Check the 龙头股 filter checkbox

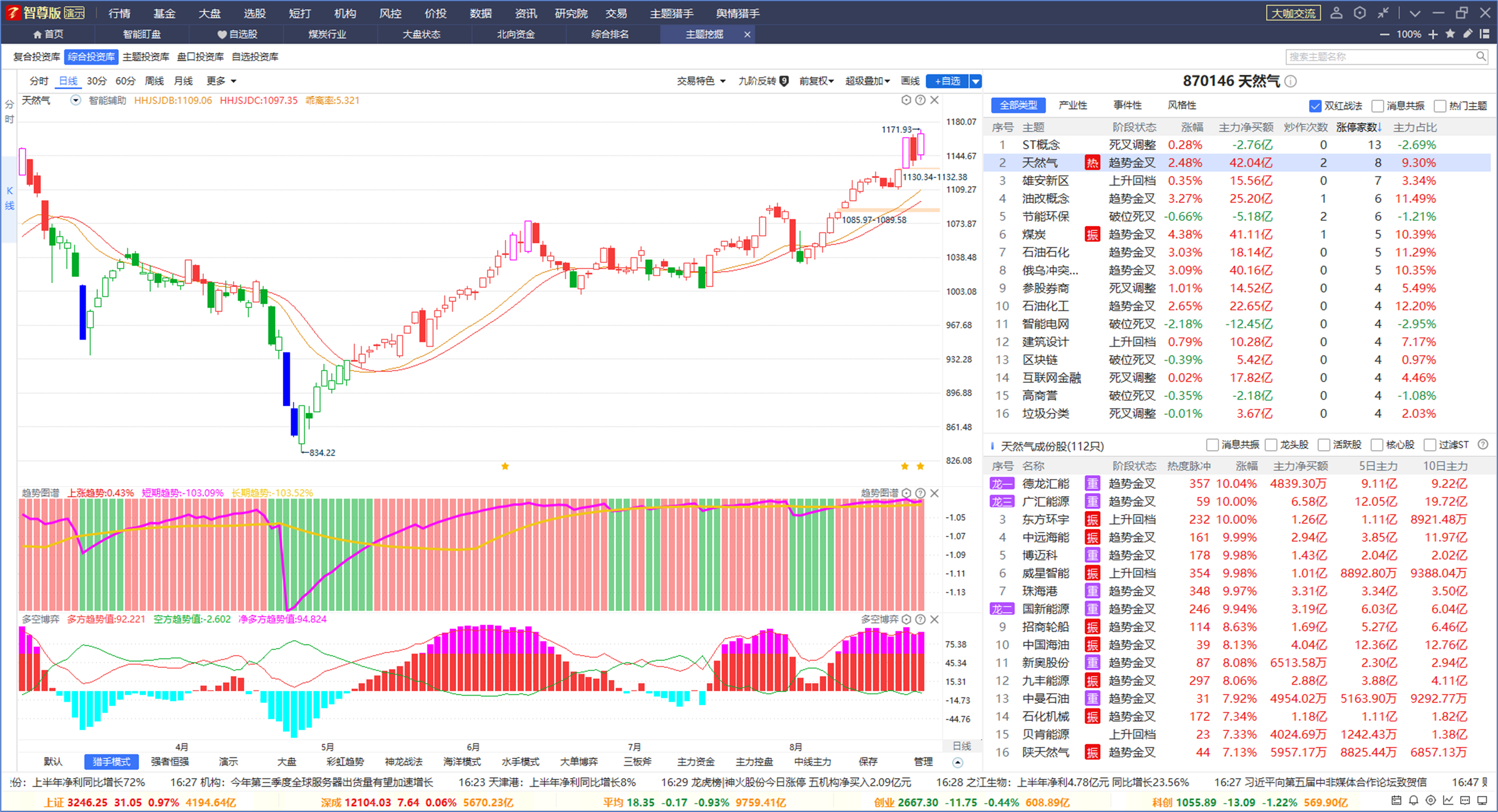coord(1271,445)
